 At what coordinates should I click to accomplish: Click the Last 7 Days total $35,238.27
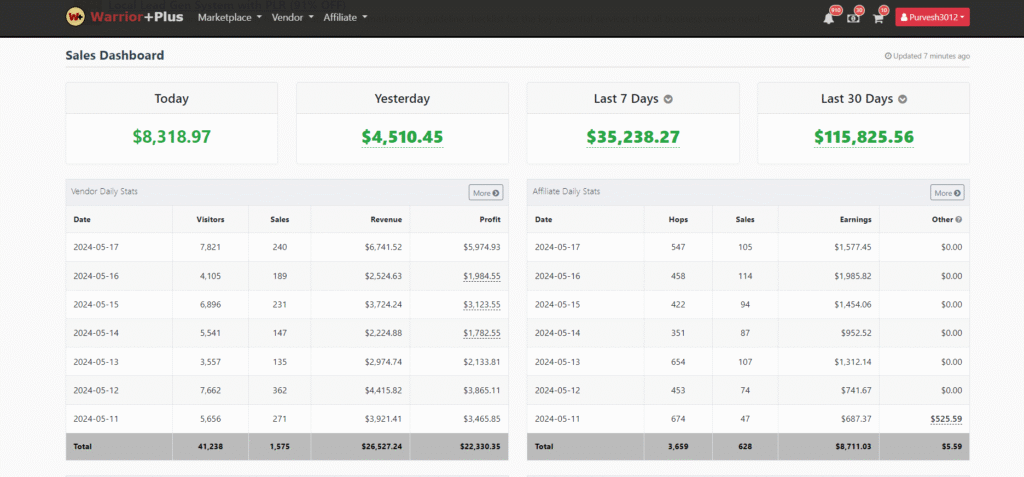tap(632, 137)
